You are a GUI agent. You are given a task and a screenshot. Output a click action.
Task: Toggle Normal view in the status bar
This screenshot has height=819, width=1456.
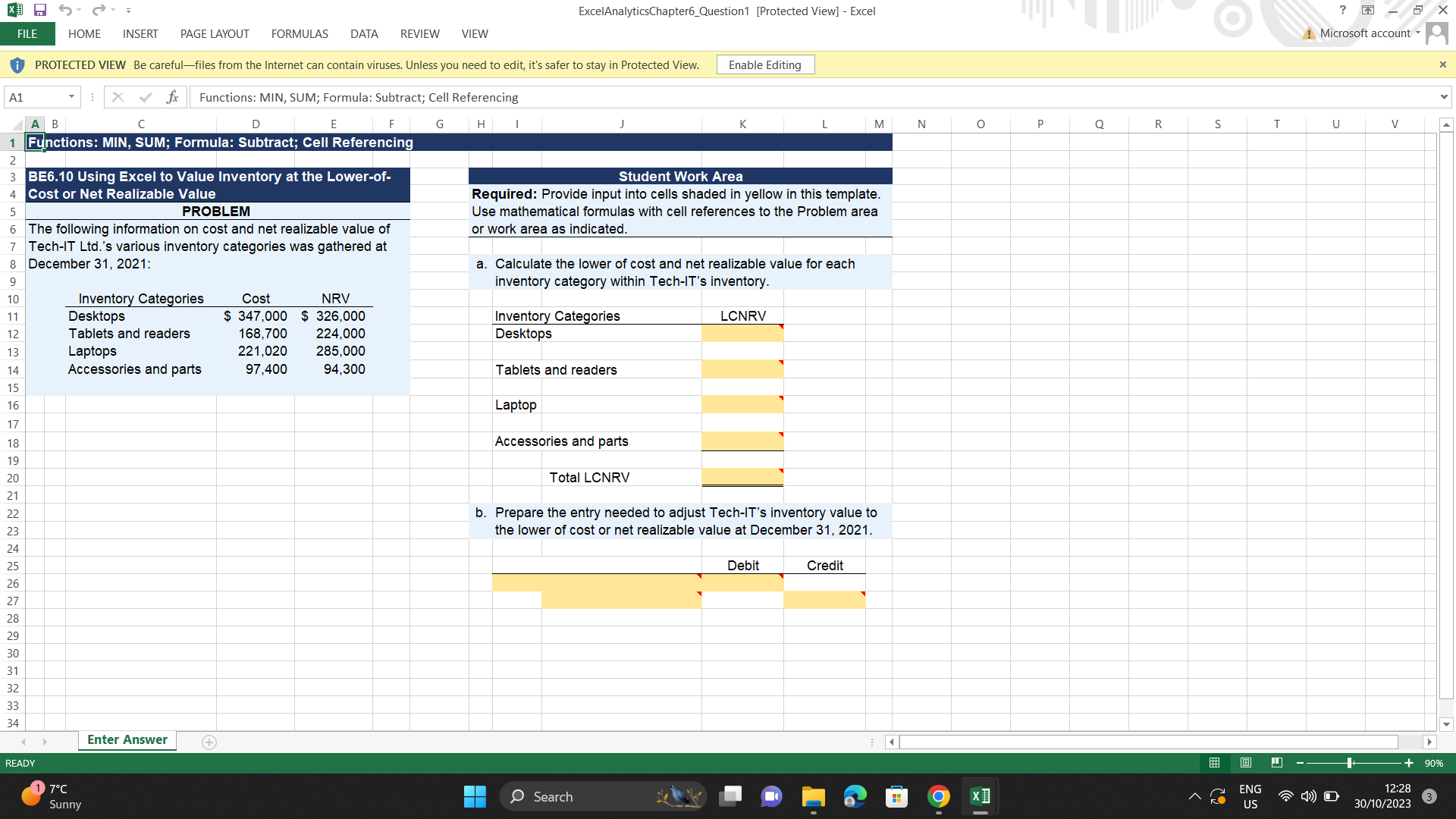(x=1214, y=763)
